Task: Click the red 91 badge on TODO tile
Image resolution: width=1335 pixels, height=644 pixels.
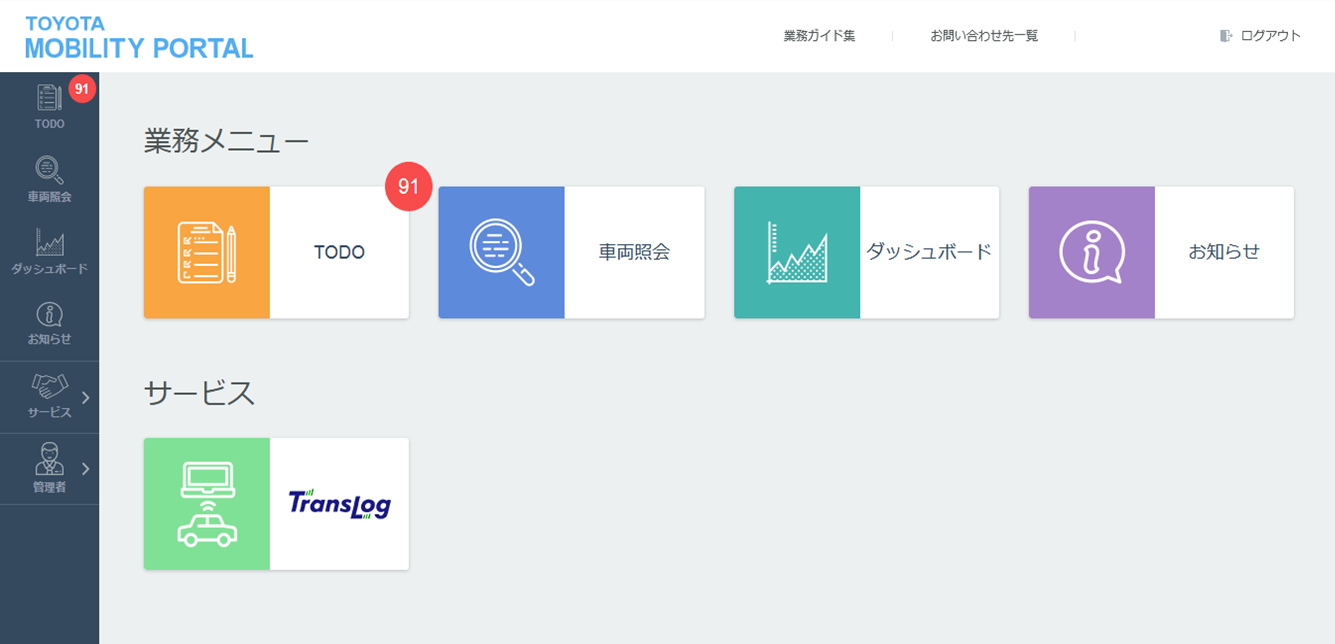Action: [x=408, y=187]
